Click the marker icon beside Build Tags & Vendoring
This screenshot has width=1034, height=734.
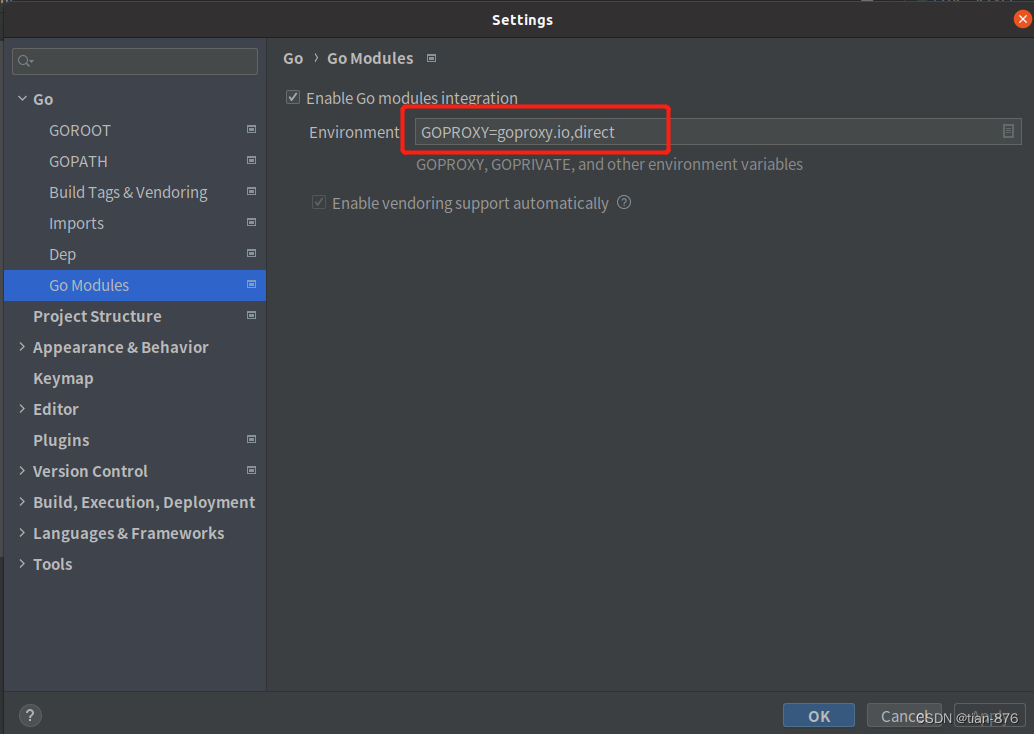(249, 192)
